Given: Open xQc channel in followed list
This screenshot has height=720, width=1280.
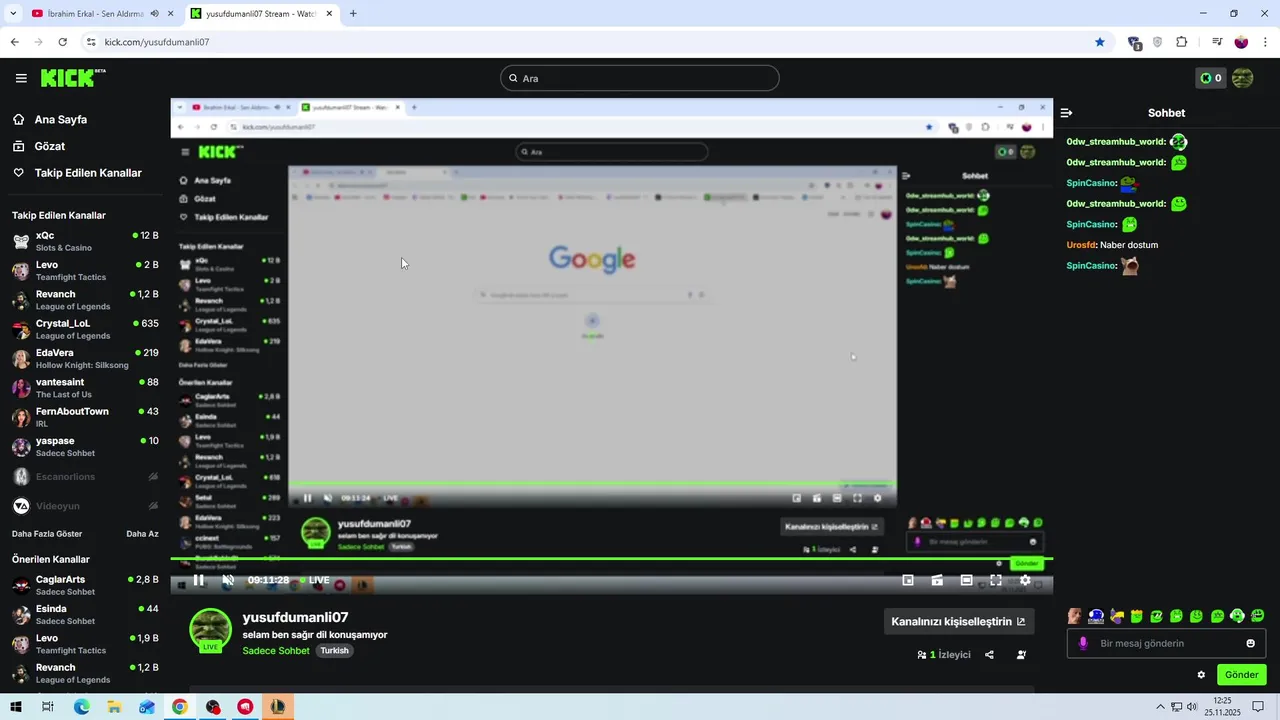Looking at the screenshot, I should pyautogui.click(x=85, y=241).
